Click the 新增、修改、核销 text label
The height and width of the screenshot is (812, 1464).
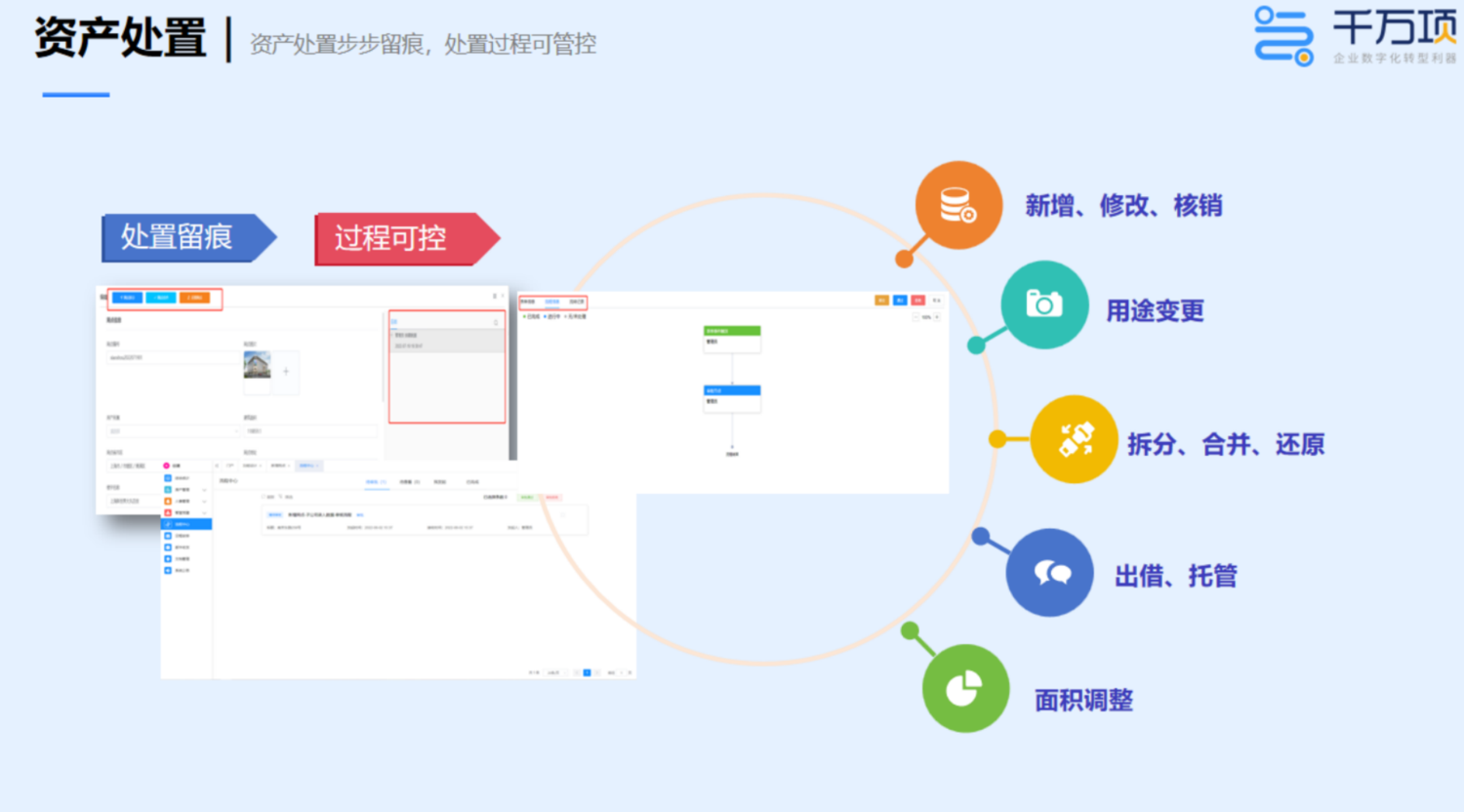1123,206
